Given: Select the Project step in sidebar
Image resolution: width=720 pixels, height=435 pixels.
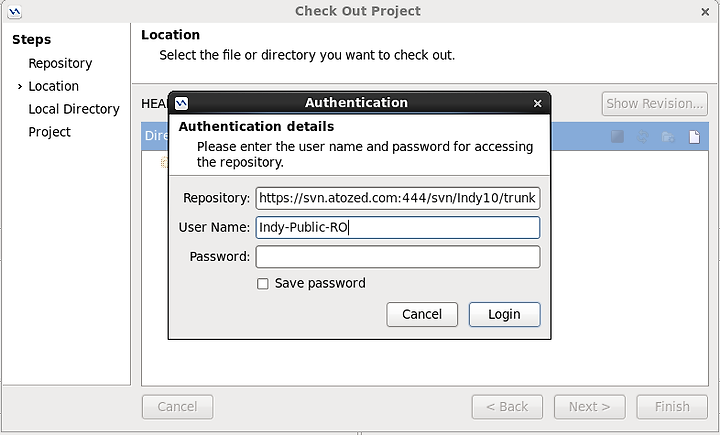Looking at the screenshot, I should point(50,132).
